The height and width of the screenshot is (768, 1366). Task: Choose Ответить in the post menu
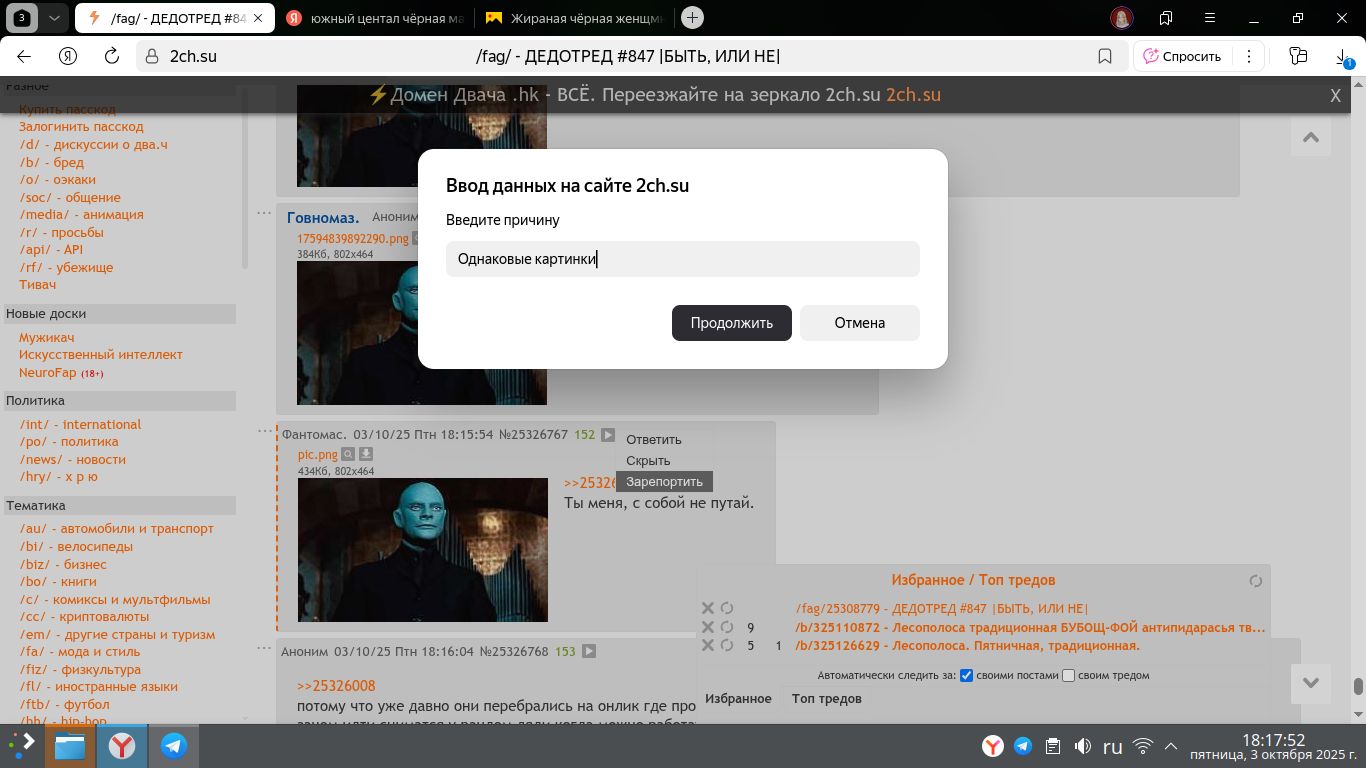(654, 440)
